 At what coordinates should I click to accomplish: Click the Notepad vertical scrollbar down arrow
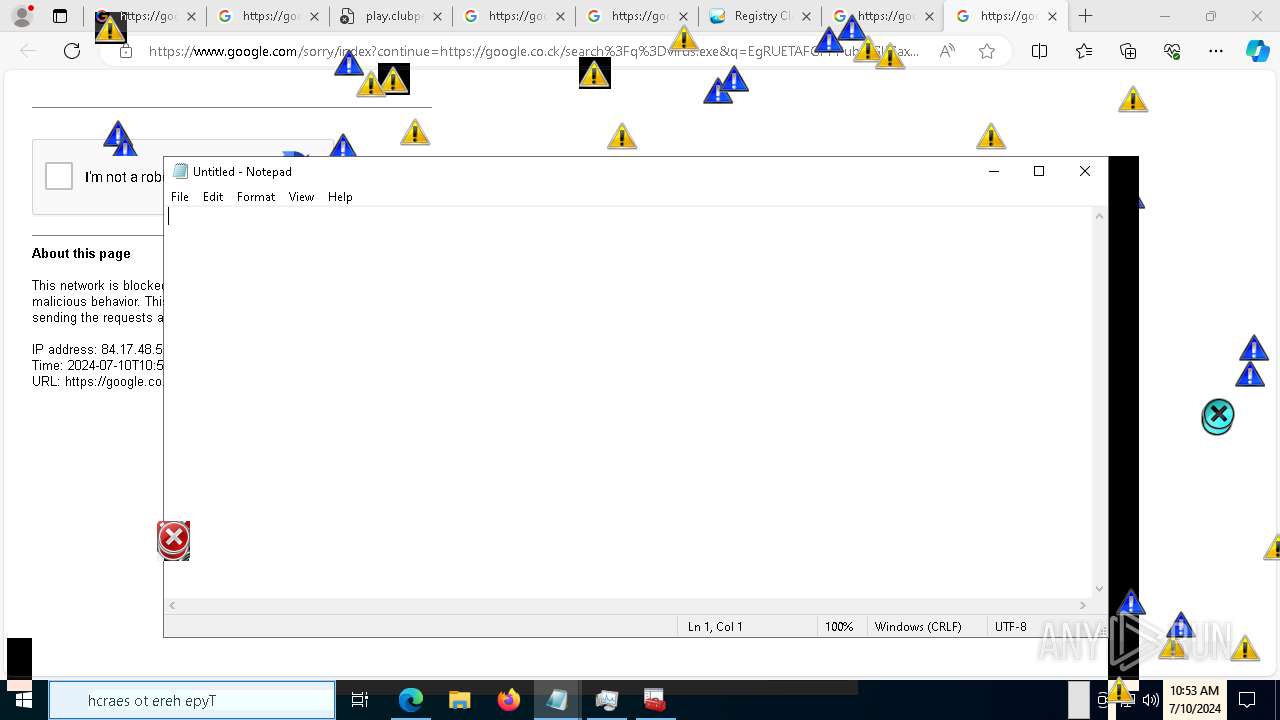pos(1100,589)
